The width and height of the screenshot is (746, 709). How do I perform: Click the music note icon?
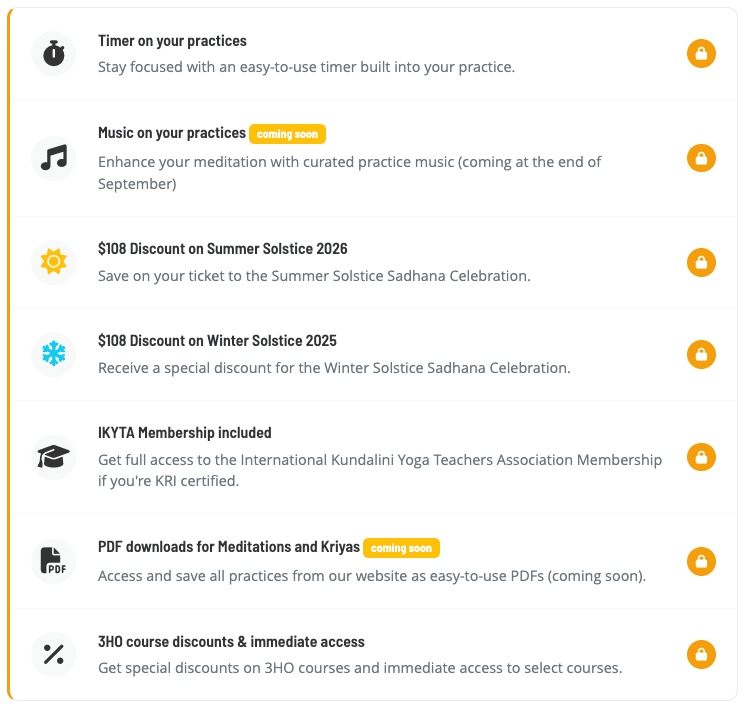53,158
